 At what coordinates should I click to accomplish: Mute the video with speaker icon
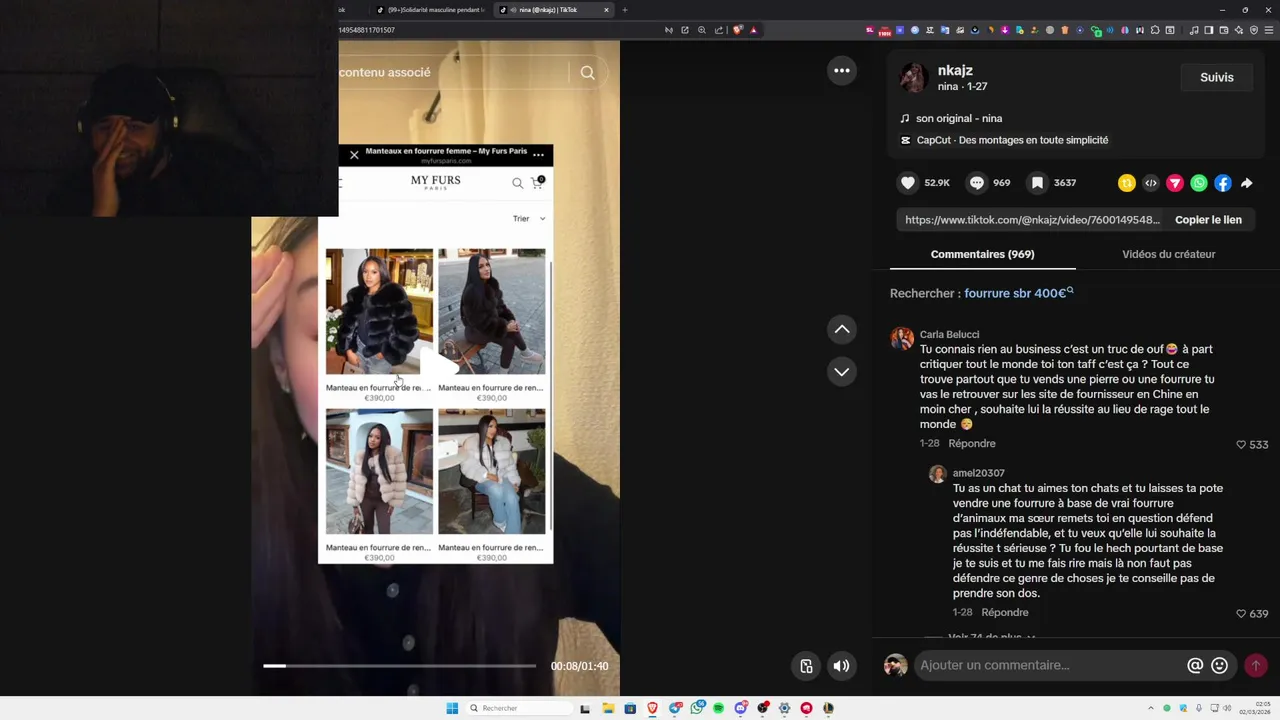click(x=842, y=666)
